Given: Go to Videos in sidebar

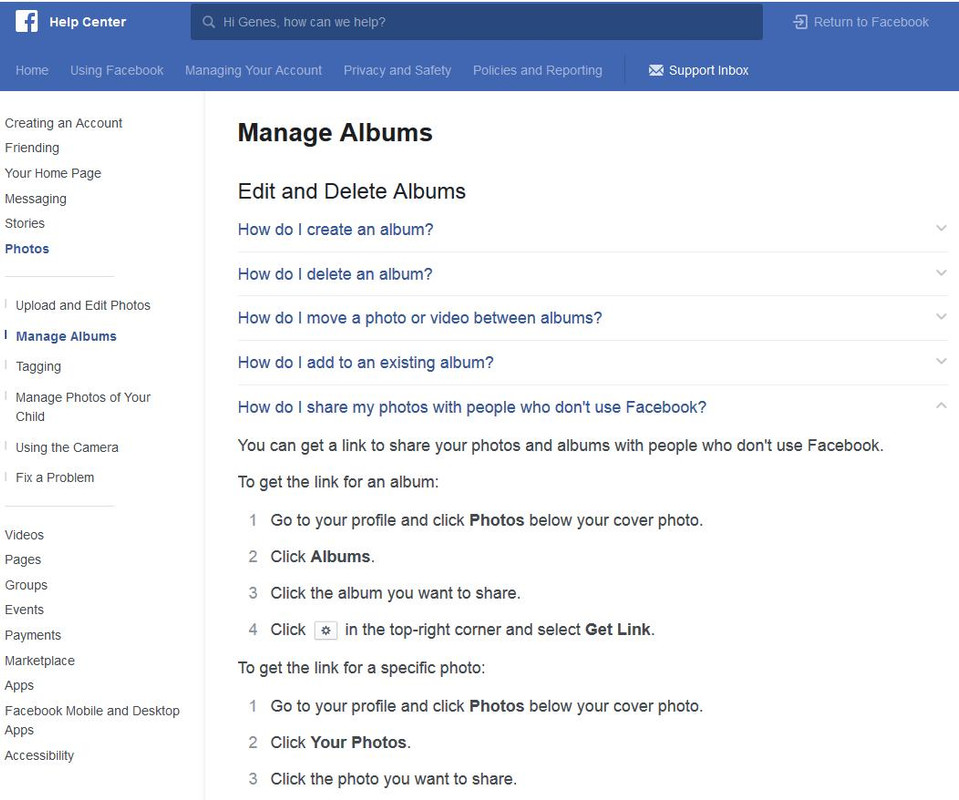Looking at the screenshot, I should [24, 535].
